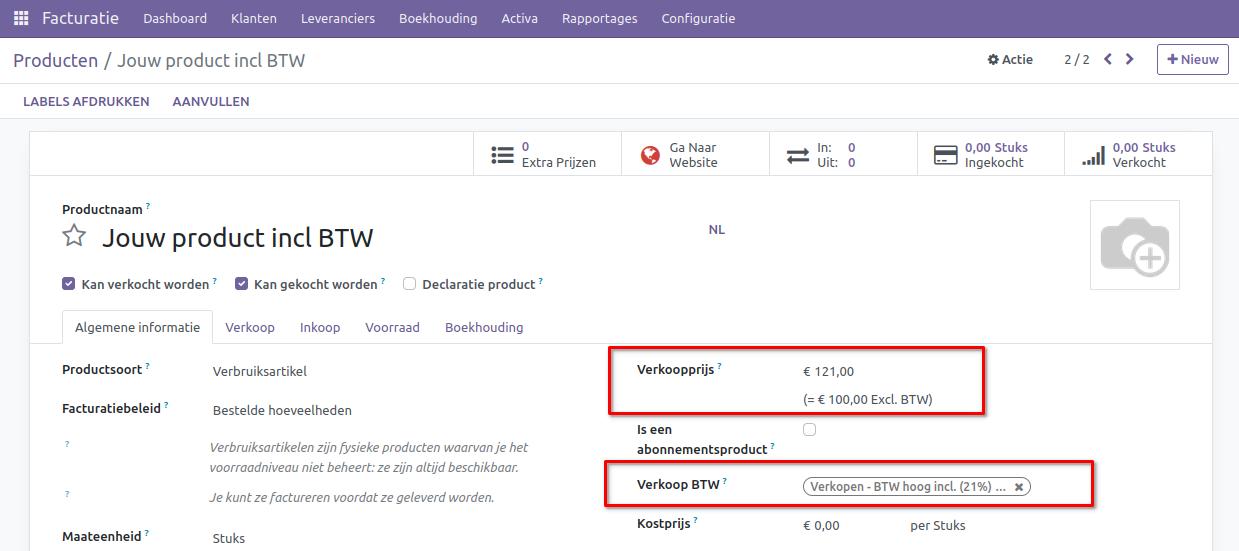Navigate to Producten breadcrumb link

55,60
